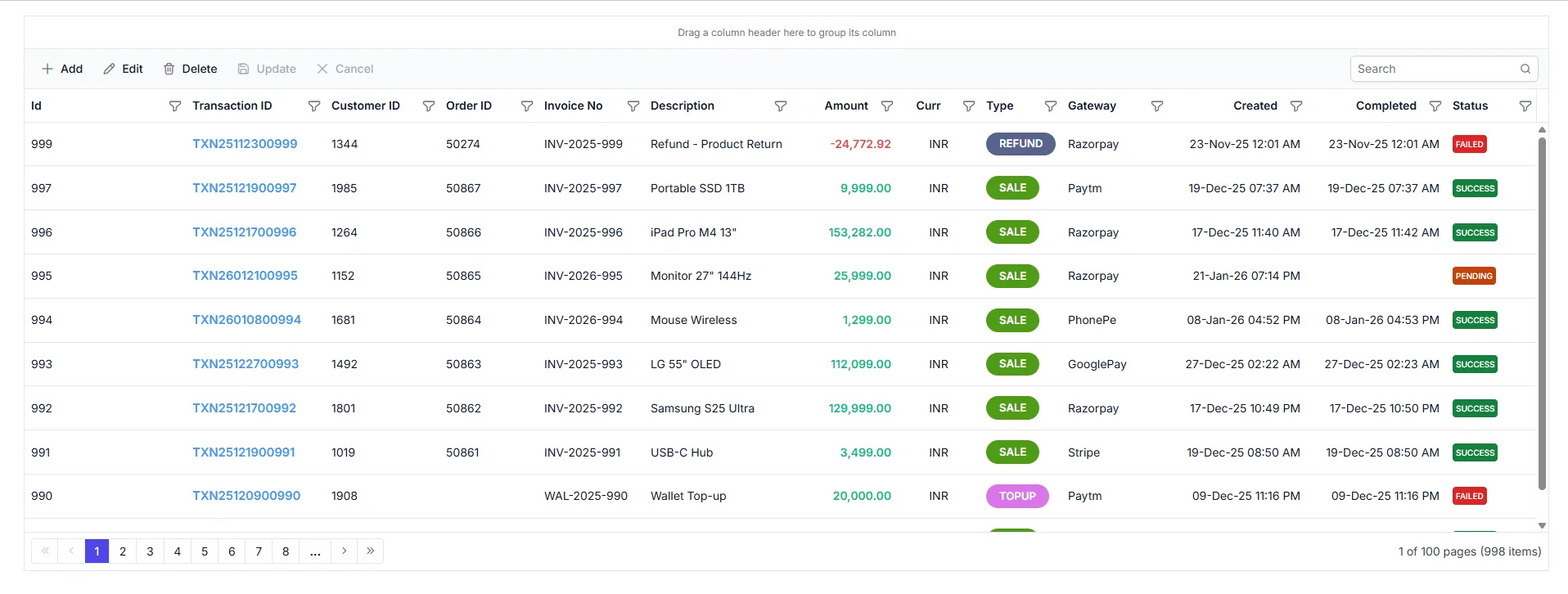Click Edit in the grid toolbar
This screenshot has width=1568, height=594.
[123, 70]
